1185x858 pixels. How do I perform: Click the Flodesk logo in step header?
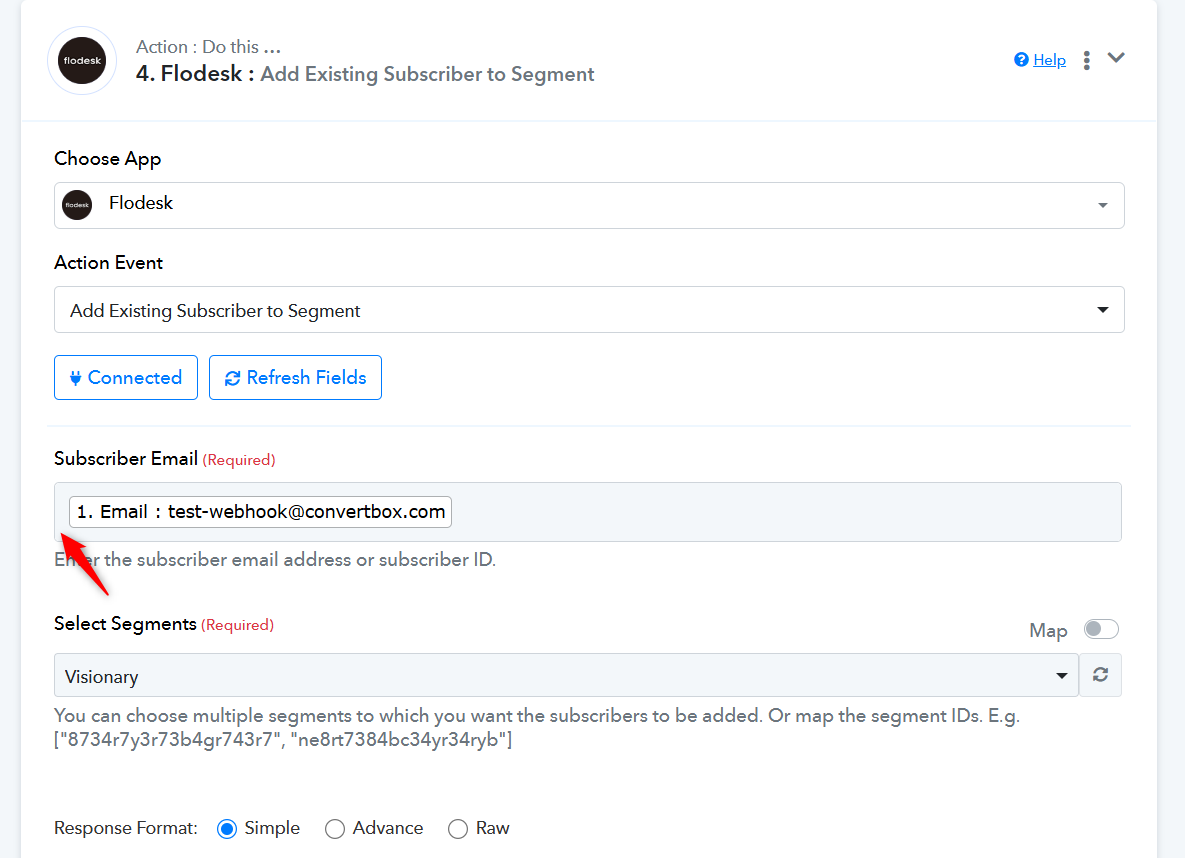[82, 61]
